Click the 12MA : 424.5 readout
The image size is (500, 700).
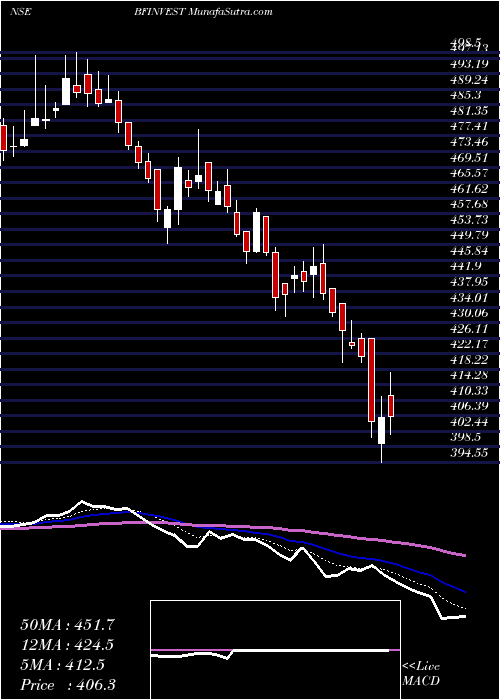click(67, 645)
